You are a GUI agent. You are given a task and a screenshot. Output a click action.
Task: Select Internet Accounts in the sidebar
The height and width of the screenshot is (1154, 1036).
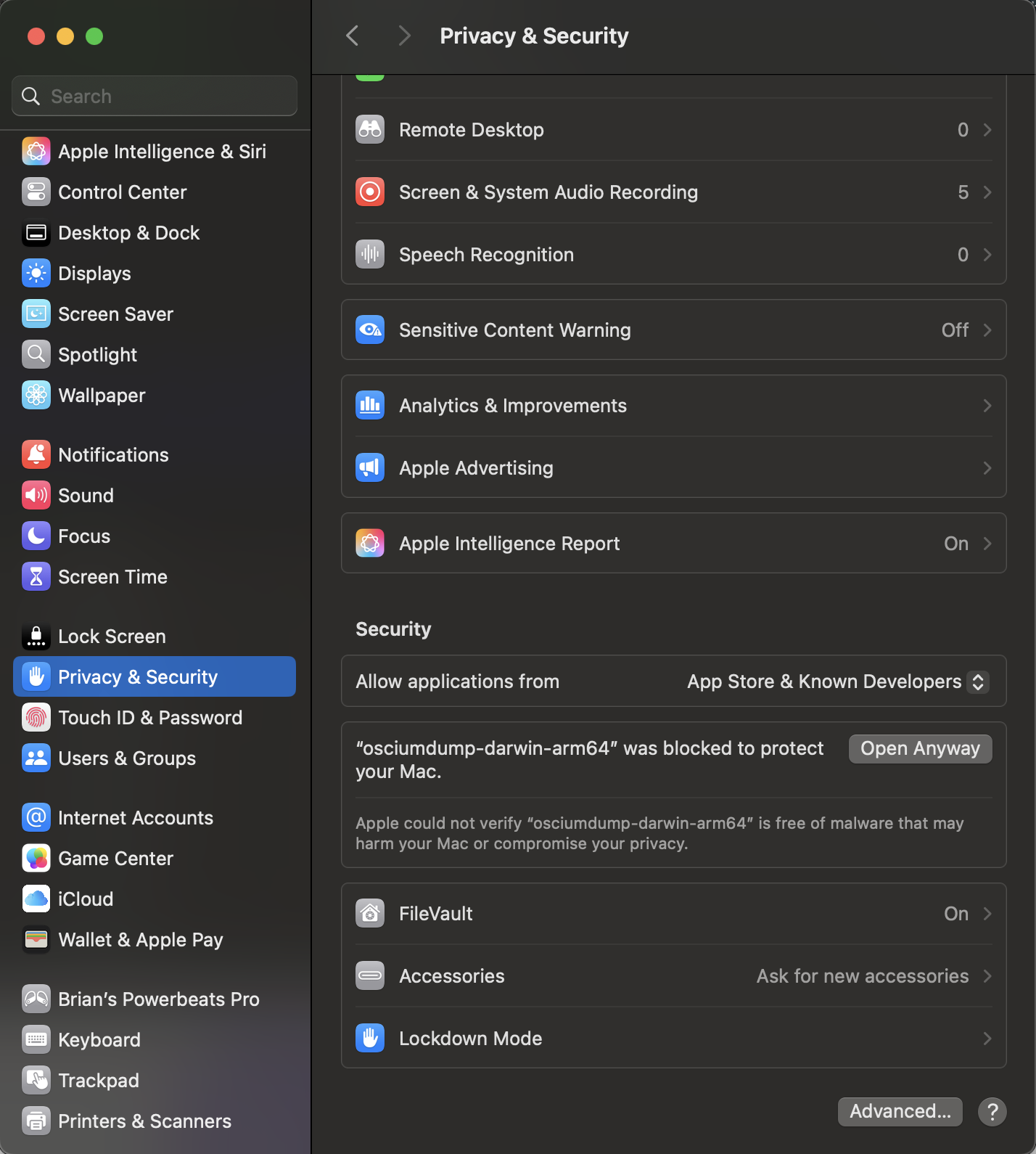pos(155,818)
